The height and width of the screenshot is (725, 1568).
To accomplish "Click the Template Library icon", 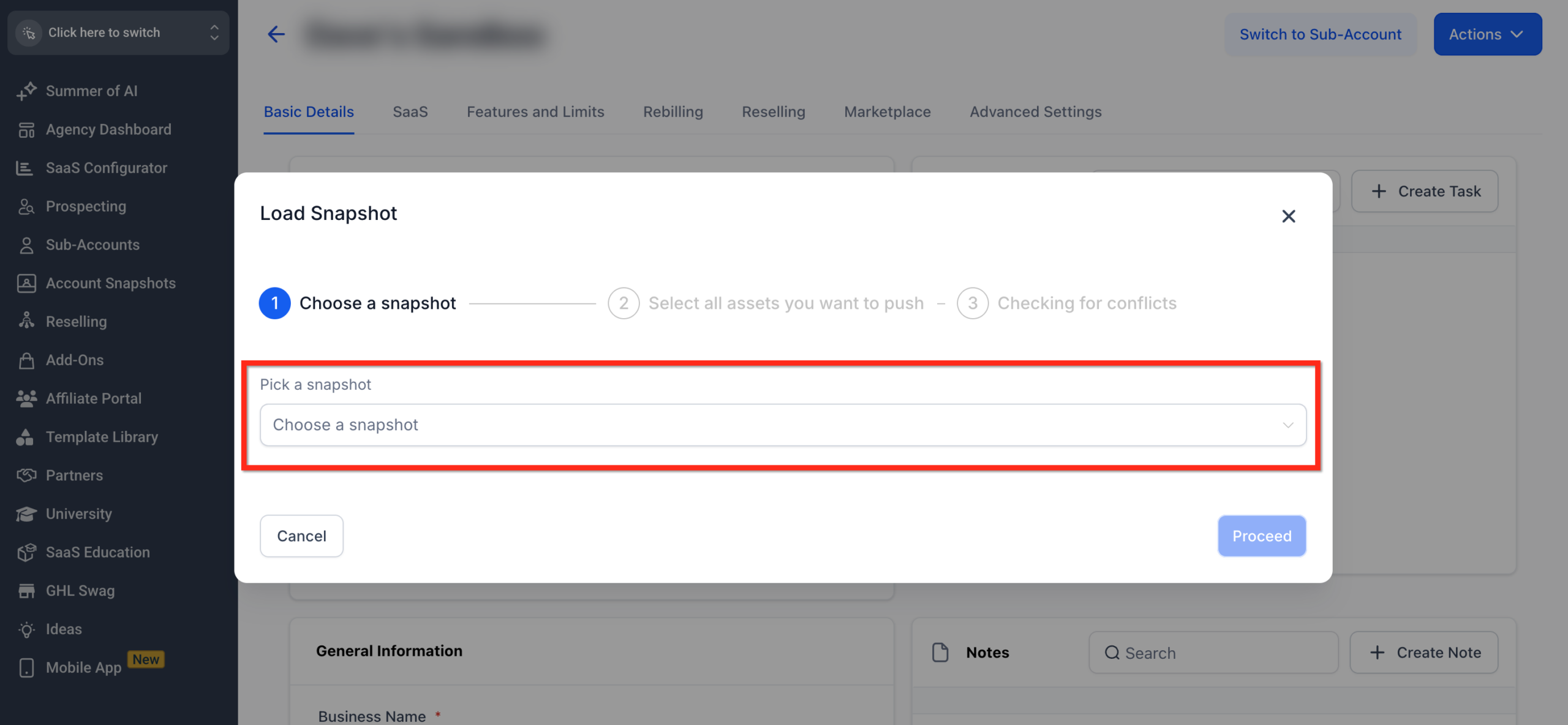I will (x=26, y=436).
